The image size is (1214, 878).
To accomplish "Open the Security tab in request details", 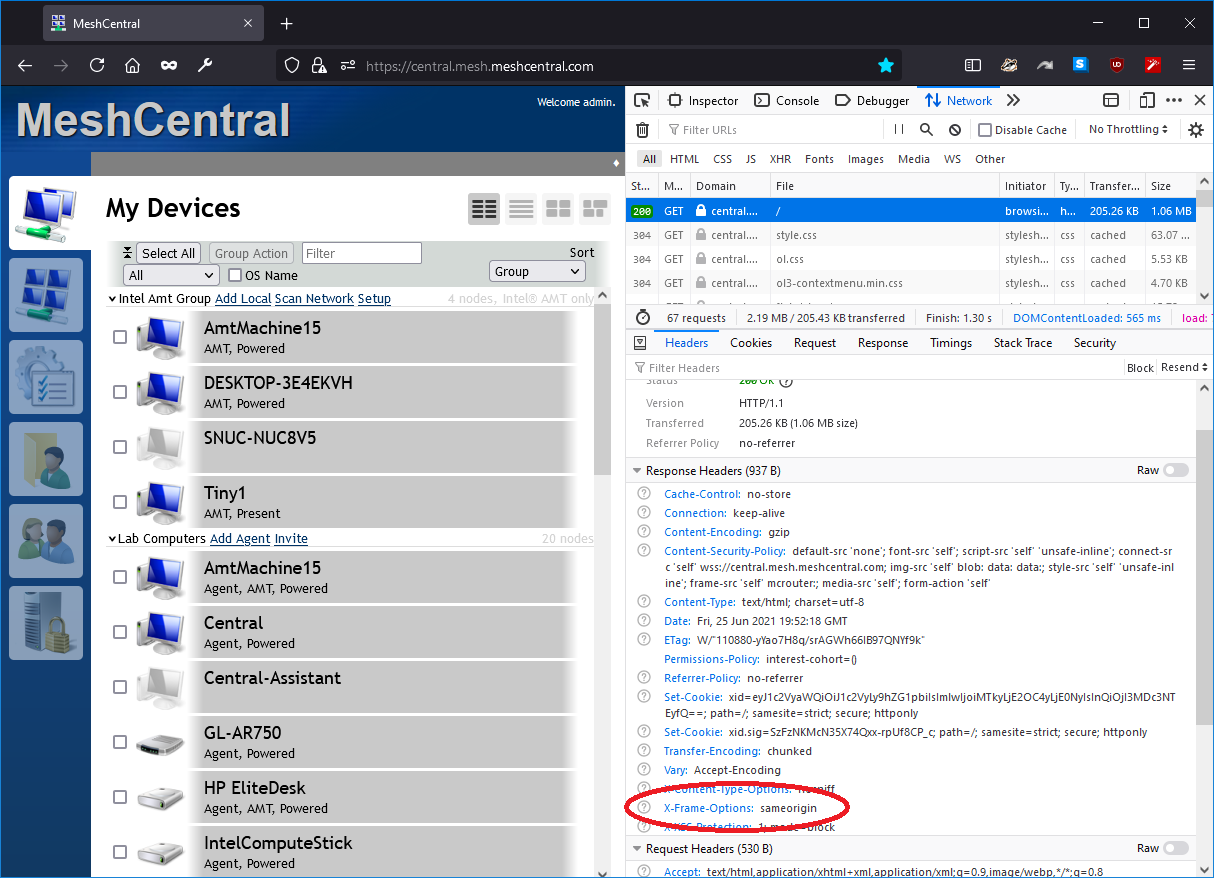I will point(1095,343).
